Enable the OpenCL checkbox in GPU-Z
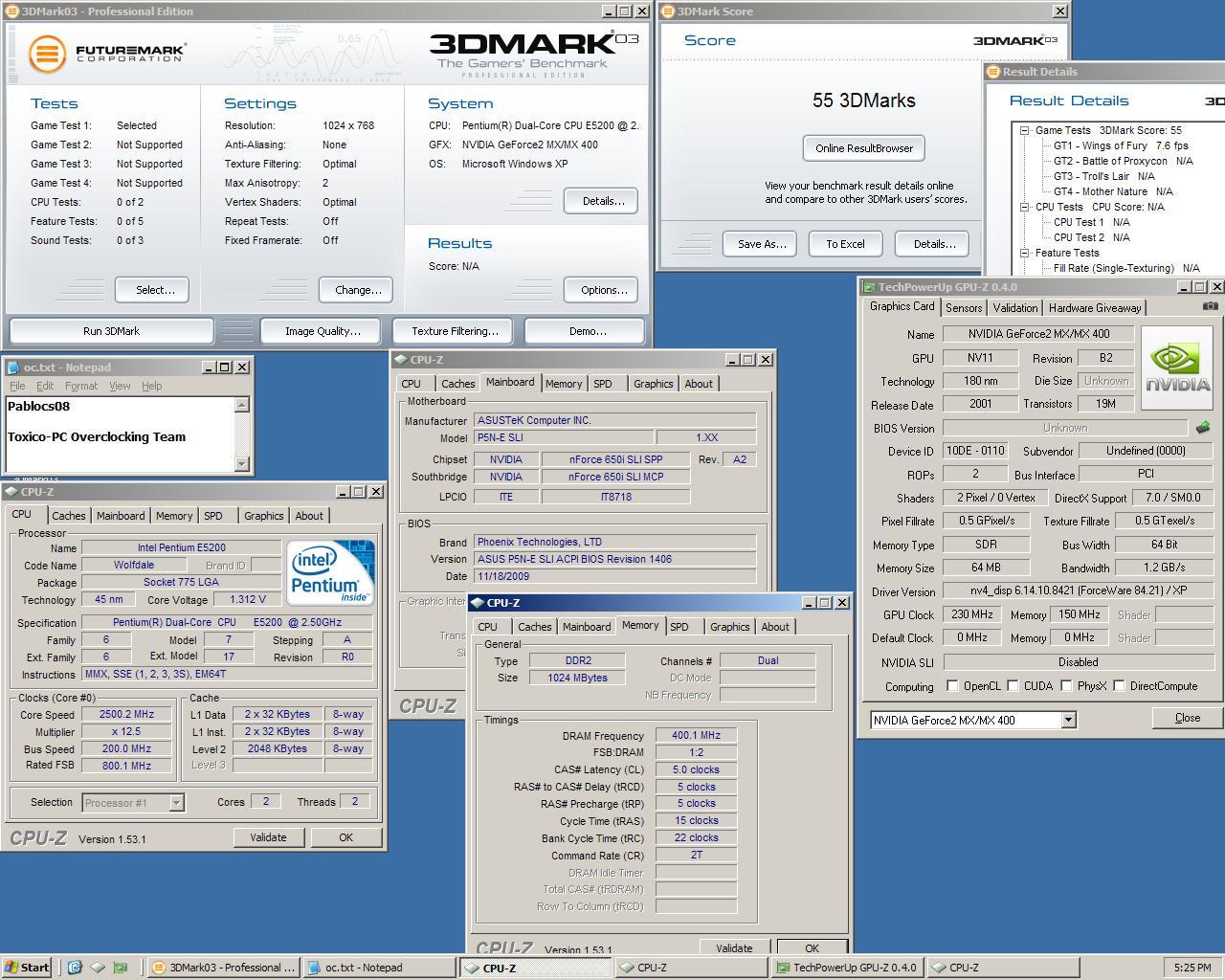Screen dimensions: 1225x980 pyautogui.click(x=952, y=686)
